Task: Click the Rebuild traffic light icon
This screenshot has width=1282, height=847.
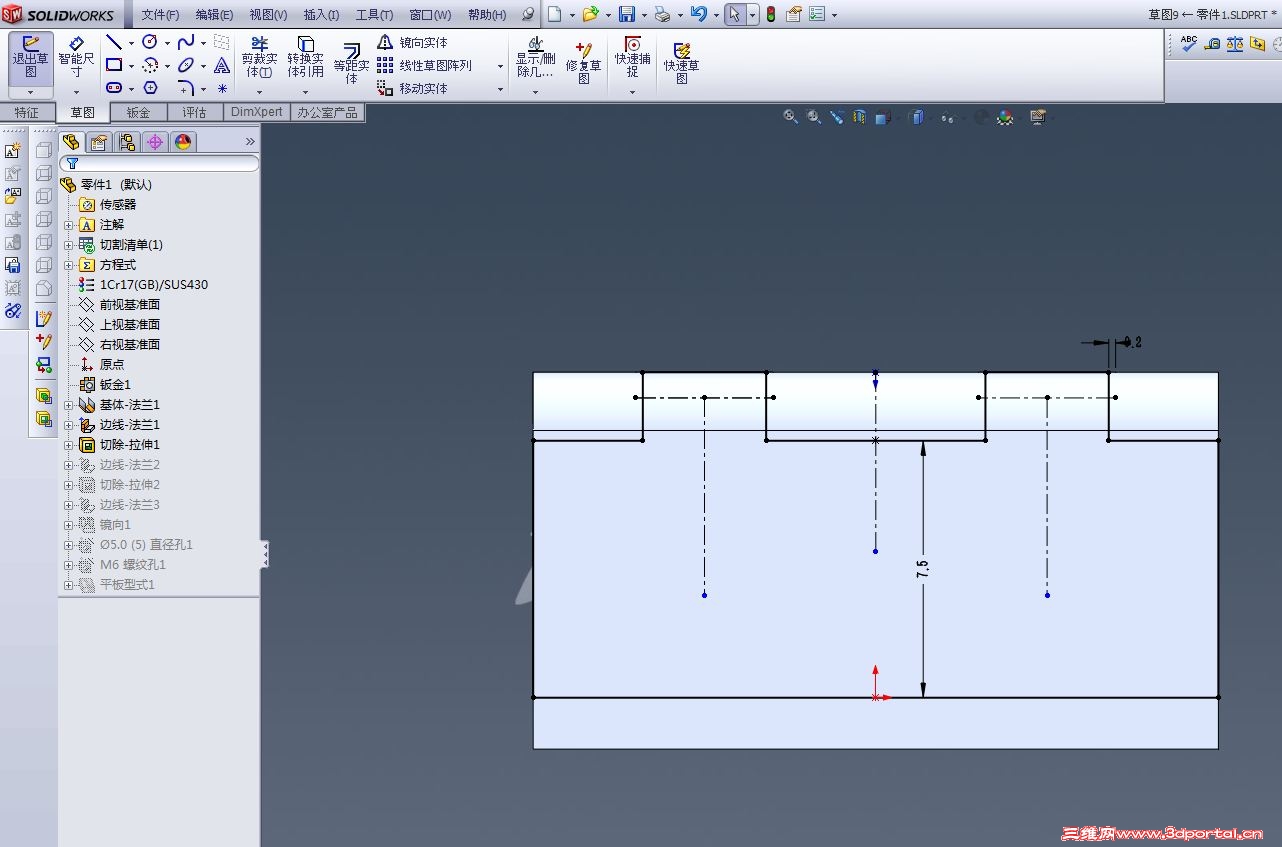Action: pyautogui.click(x=771, y=14)
